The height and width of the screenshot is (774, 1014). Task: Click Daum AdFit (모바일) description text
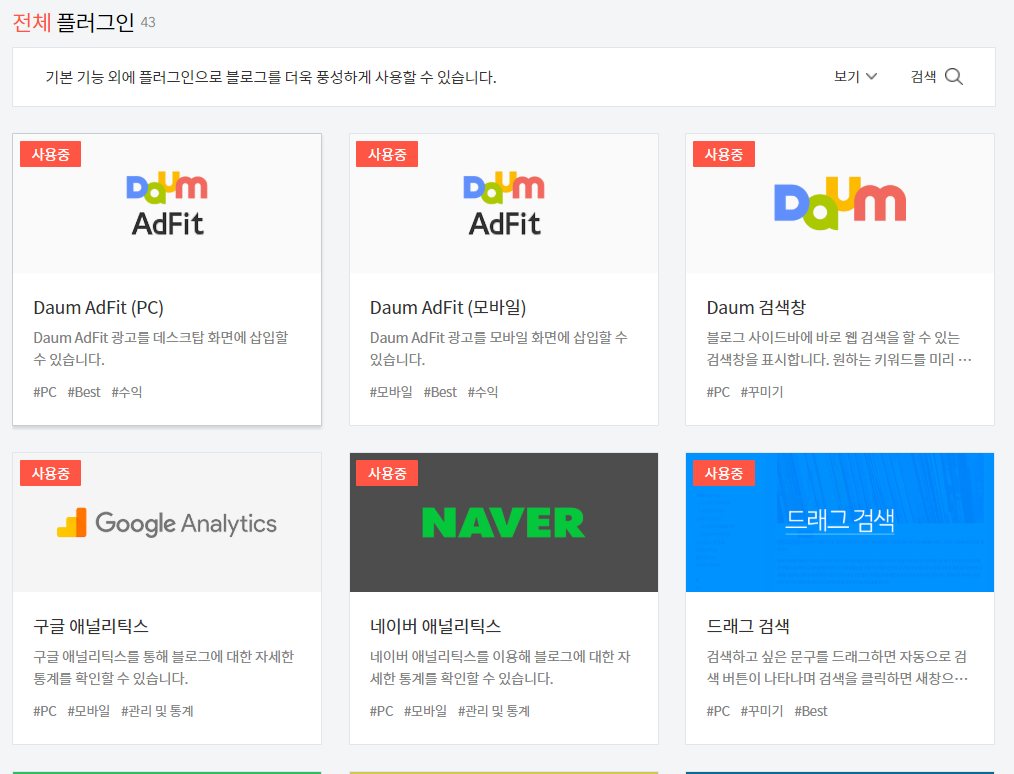click(499, 349)
